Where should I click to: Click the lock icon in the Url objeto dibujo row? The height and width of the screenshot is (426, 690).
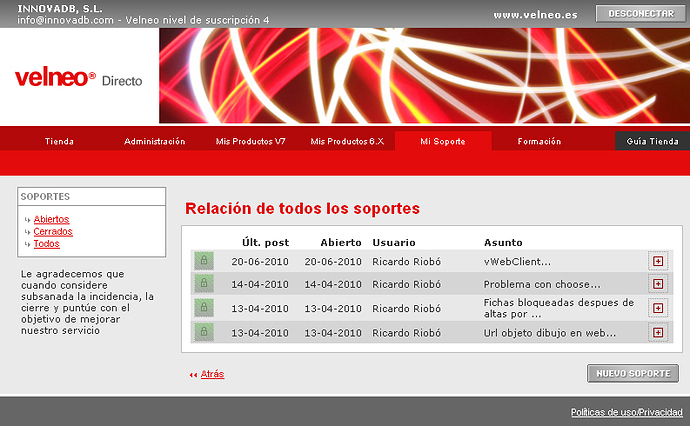click(204, 332)
